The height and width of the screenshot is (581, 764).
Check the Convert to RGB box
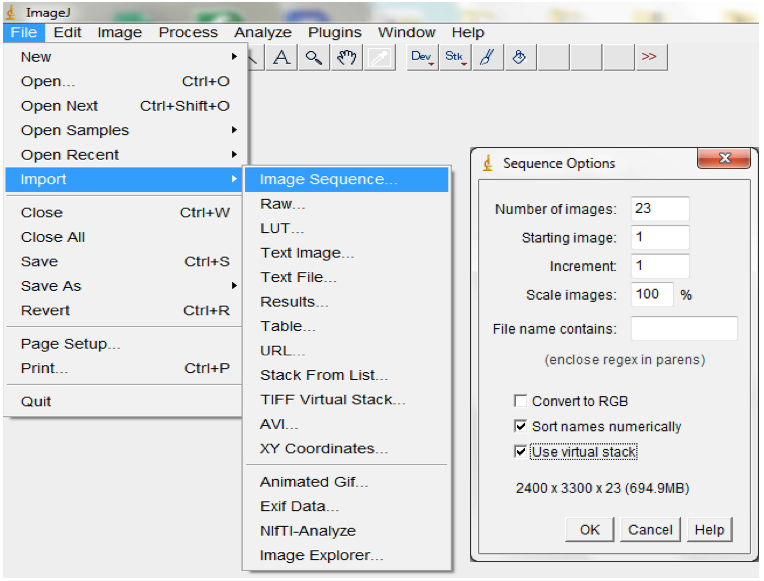coord(520,401)
